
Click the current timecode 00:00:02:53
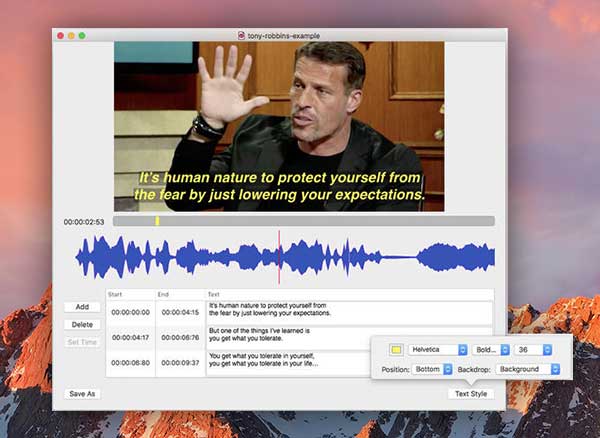[x=84, y=222]
